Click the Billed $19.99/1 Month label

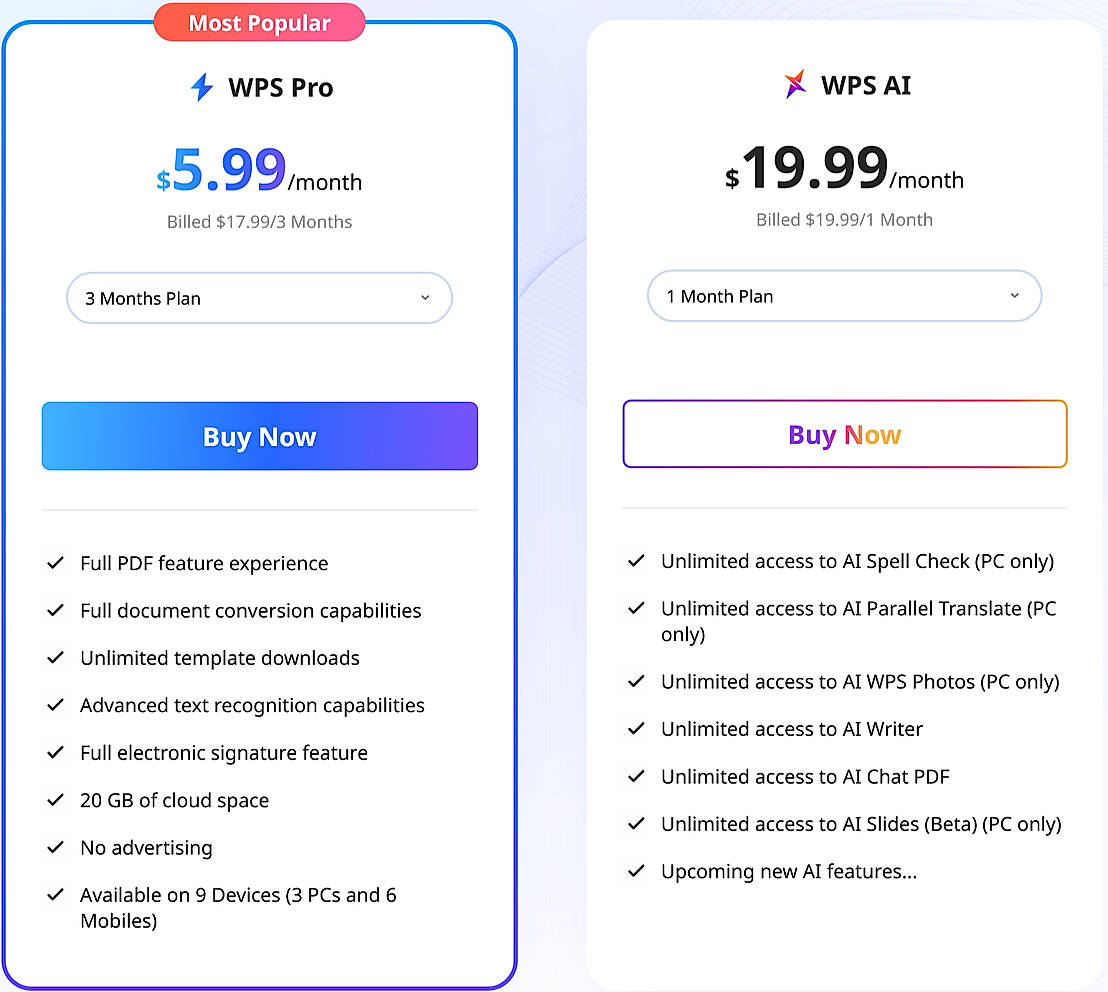(844, 220)
